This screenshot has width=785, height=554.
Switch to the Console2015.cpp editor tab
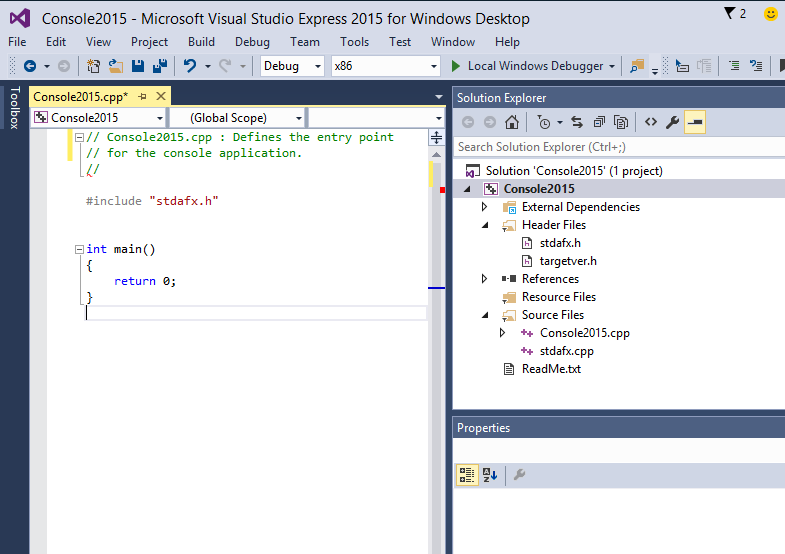(81, 97)
